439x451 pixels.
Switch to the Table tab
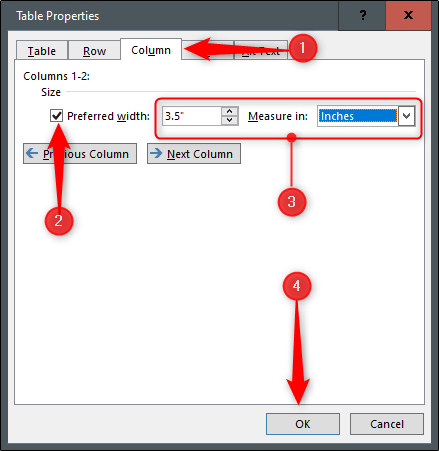click(42, 51)
